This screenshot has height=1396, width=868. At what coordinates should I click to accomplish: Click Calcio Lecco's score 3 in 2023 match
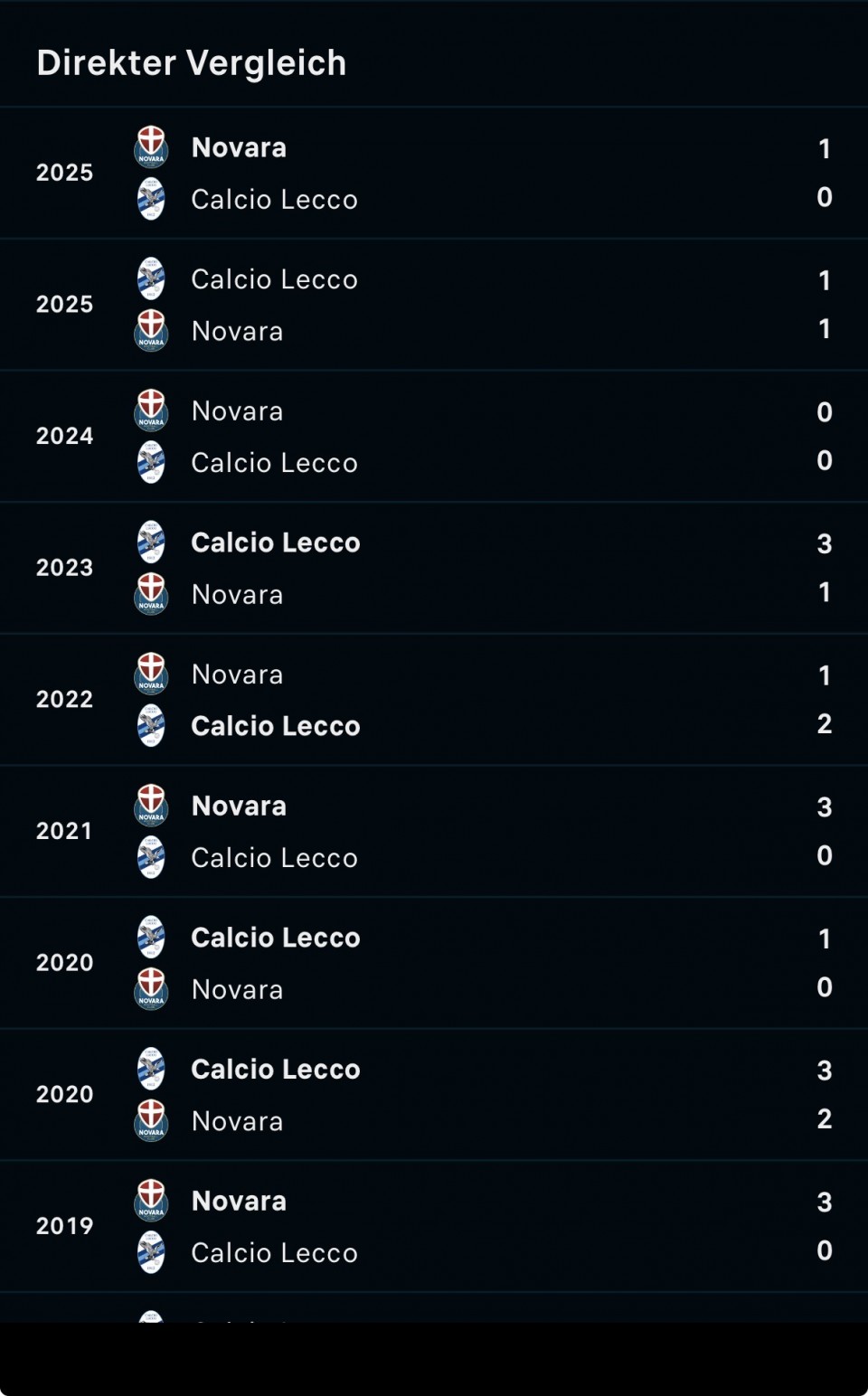pyautogui.click(x=824, y=543)
